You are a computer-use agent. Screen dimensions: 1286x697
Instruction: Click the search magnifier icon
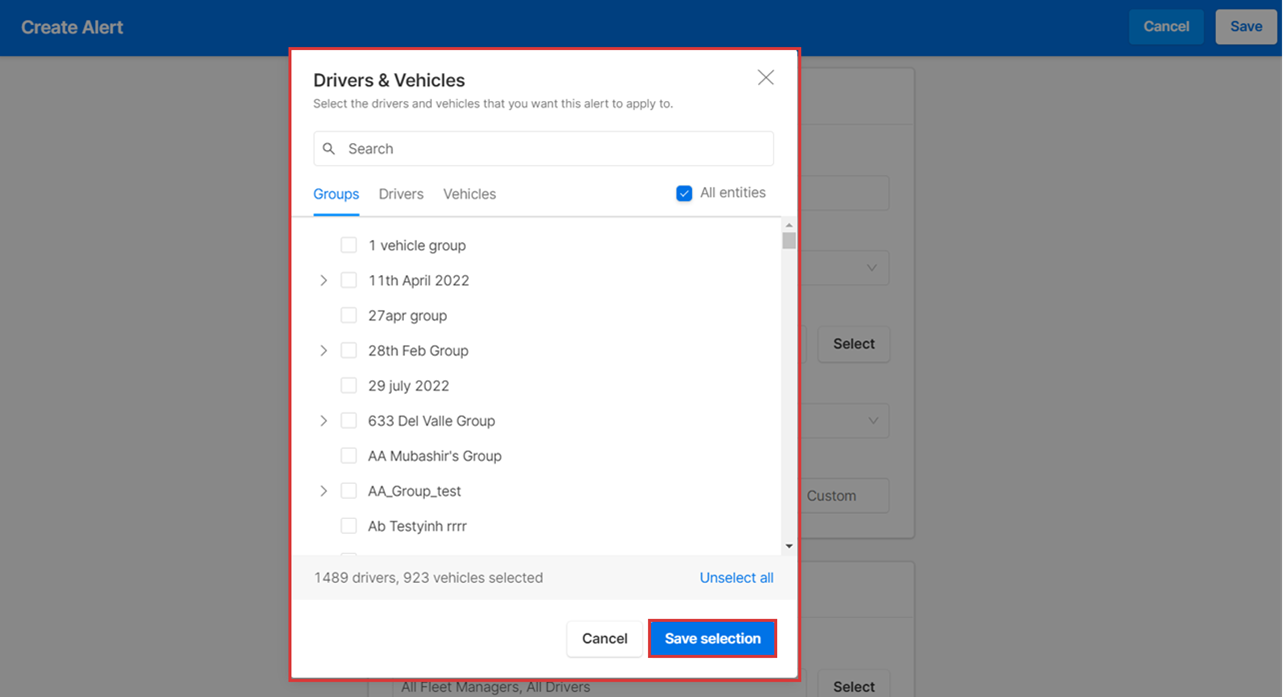pos(329,149)
